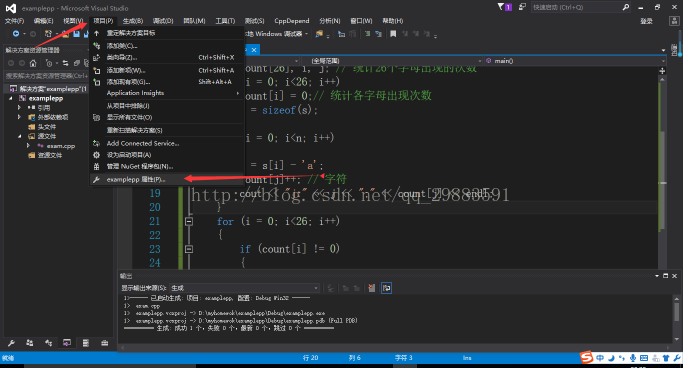
Task: Open the Application Insights submenu
Action: (x=167, y=93)
